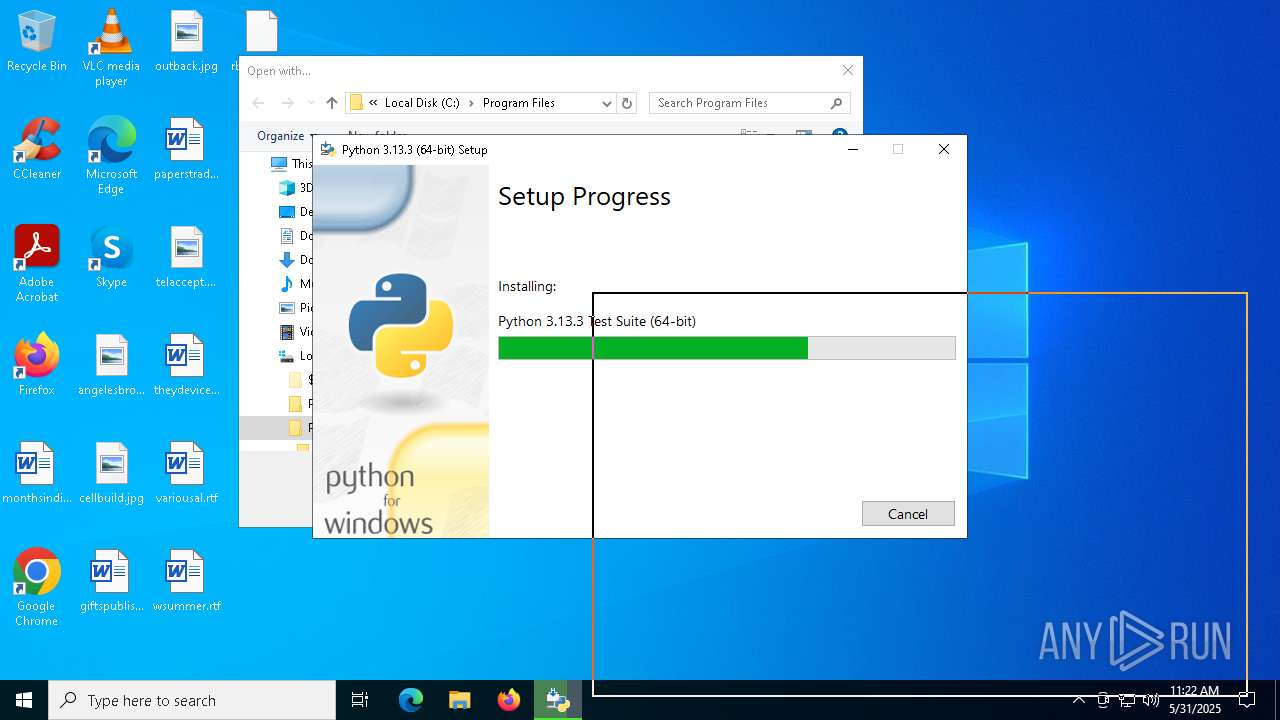Screen dimensions: 1280x720
Task: Open the Windows Start menu
Action: tap(24, 700)
